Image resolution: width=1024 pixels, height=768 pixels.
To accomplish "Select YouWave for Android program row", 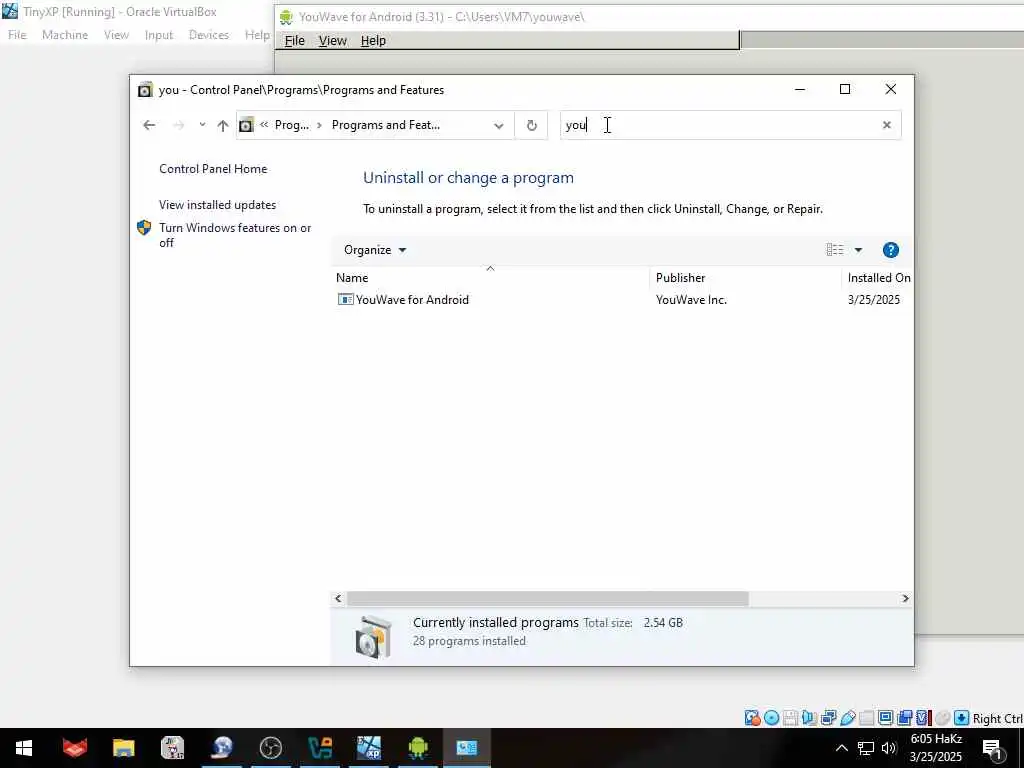I will click(x=412, y=300).
